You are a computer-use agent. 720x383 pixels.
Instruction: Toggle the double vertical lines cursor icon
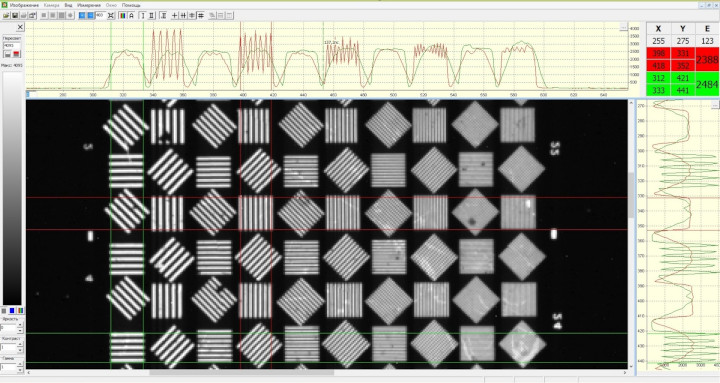[x=184, y=16]
